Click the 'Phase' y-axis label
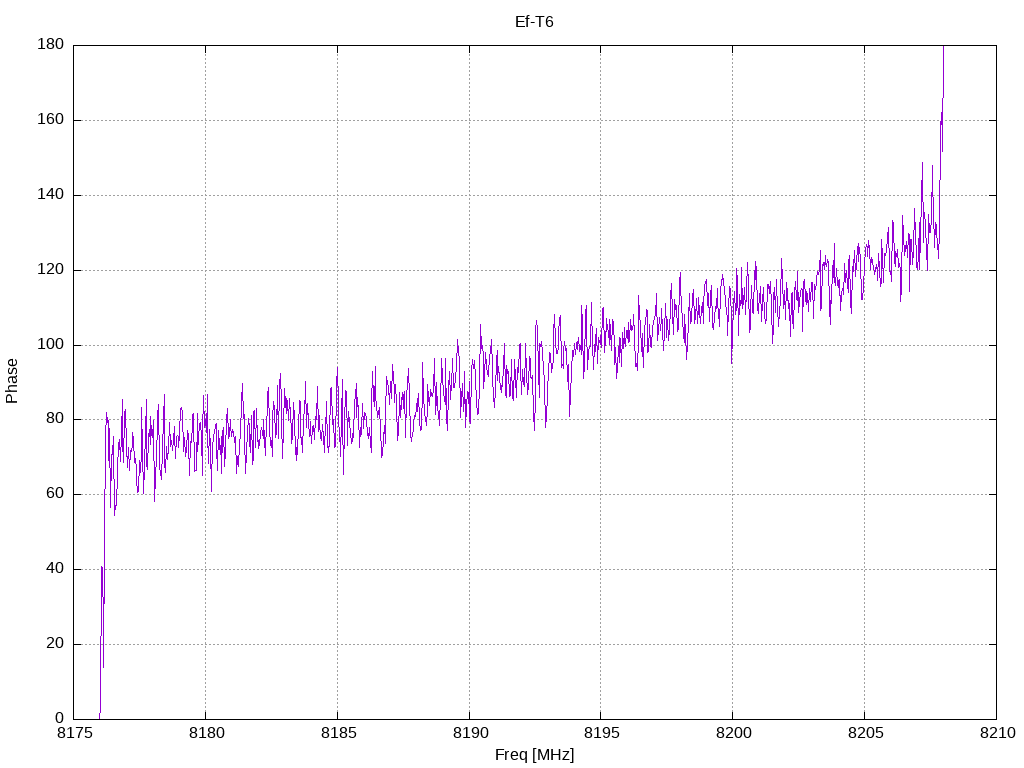This screenshot has width=1024, height=768. [x=12, y=381]
